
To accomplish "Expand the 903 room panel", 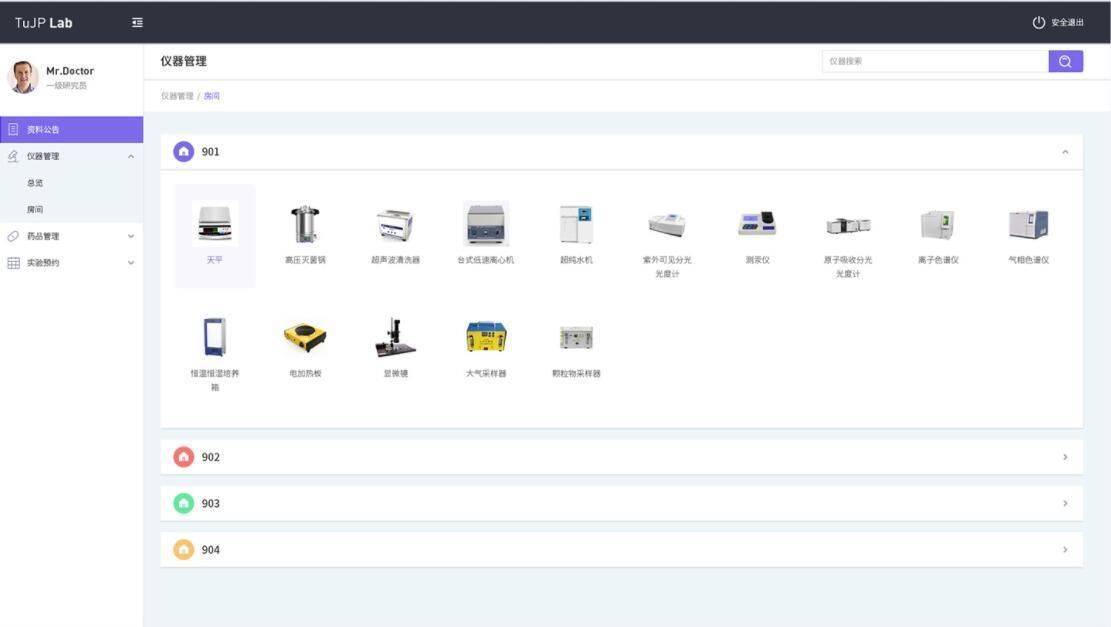I will (x=1064, y=503).
